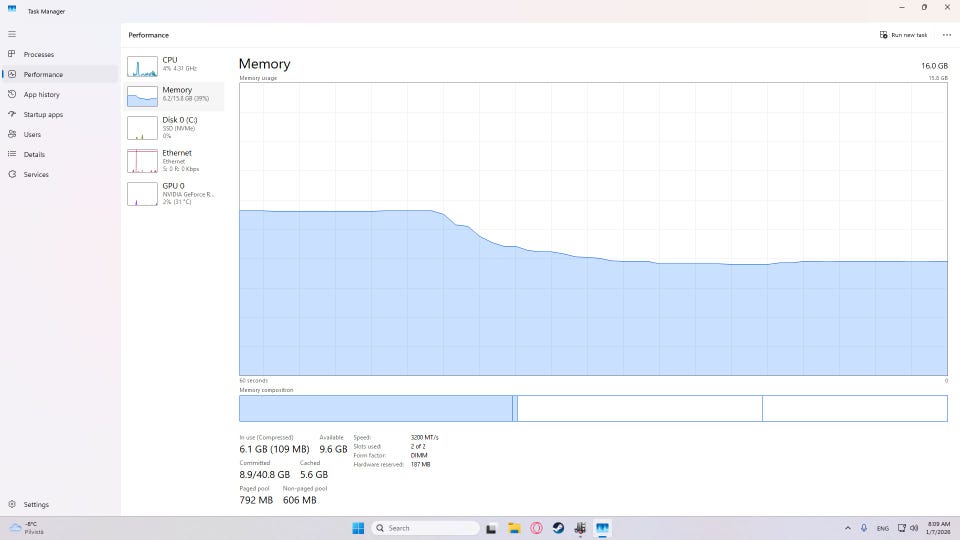Image resolution: width=960 pixels, height=540 pixels.
Task: Click the Startup apps gauge icon
Action: (12, 114)
